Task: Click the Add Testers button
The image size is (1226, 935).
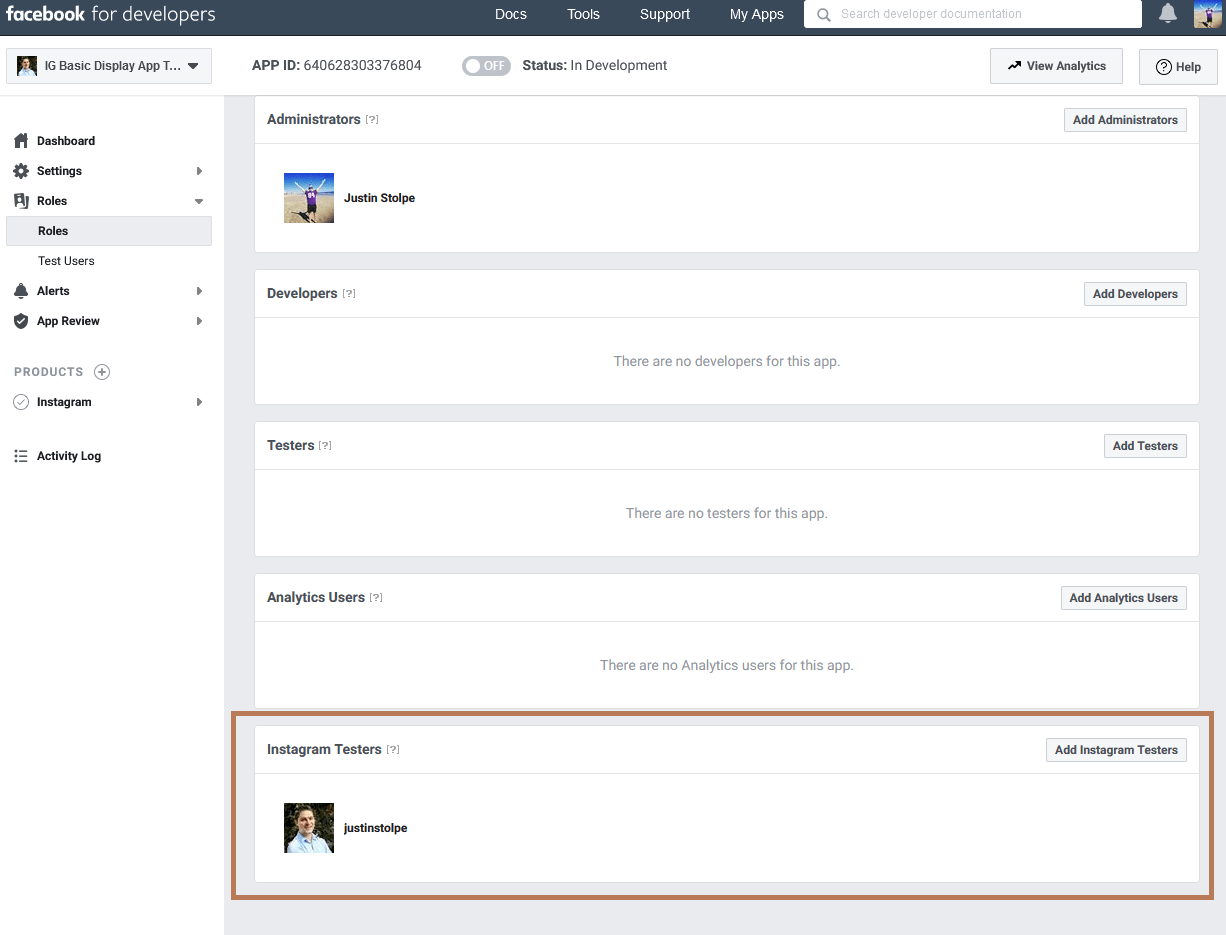Action: [1145, 446]
